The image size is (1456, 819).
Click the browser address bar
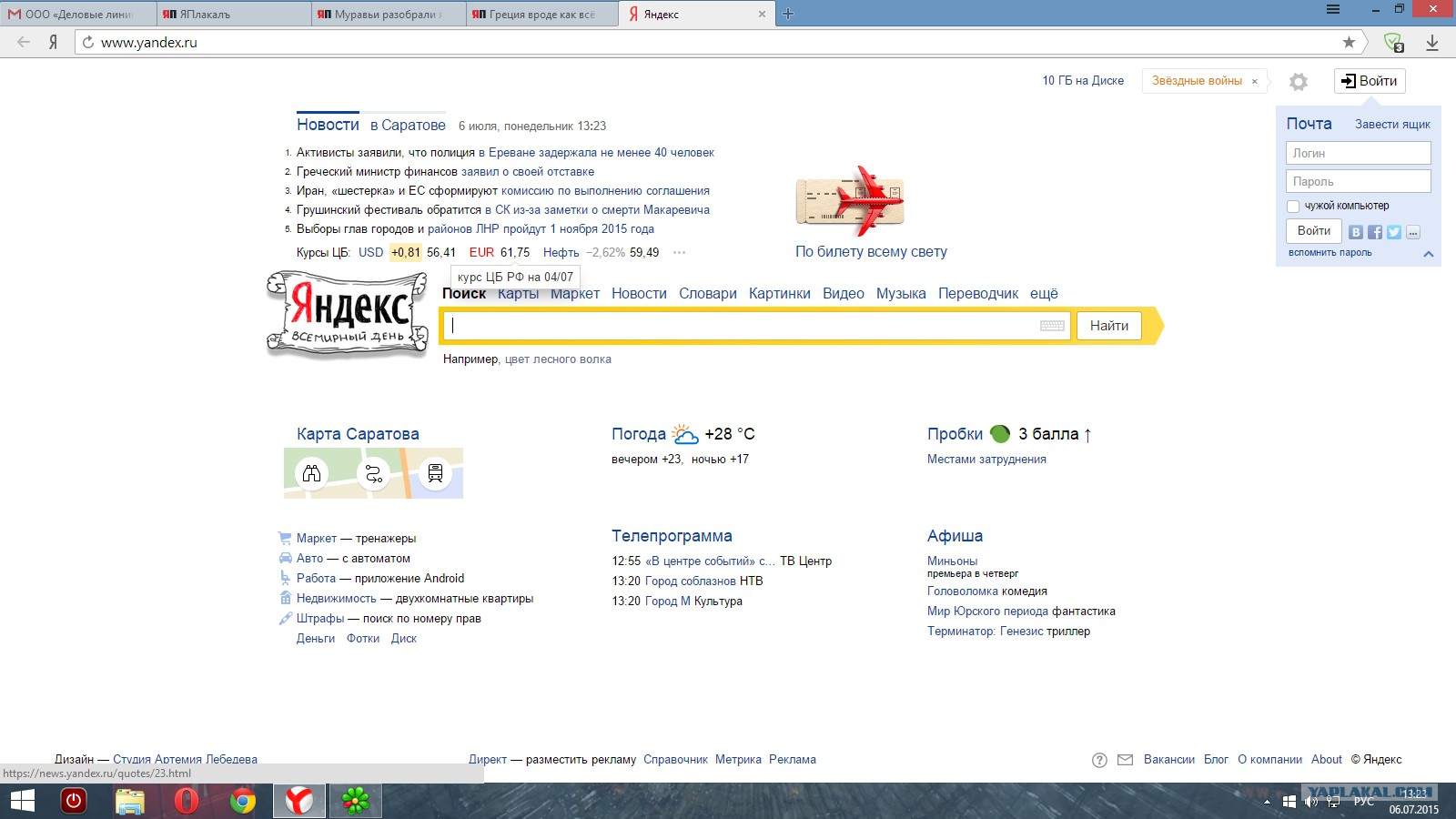pos(710,42)
